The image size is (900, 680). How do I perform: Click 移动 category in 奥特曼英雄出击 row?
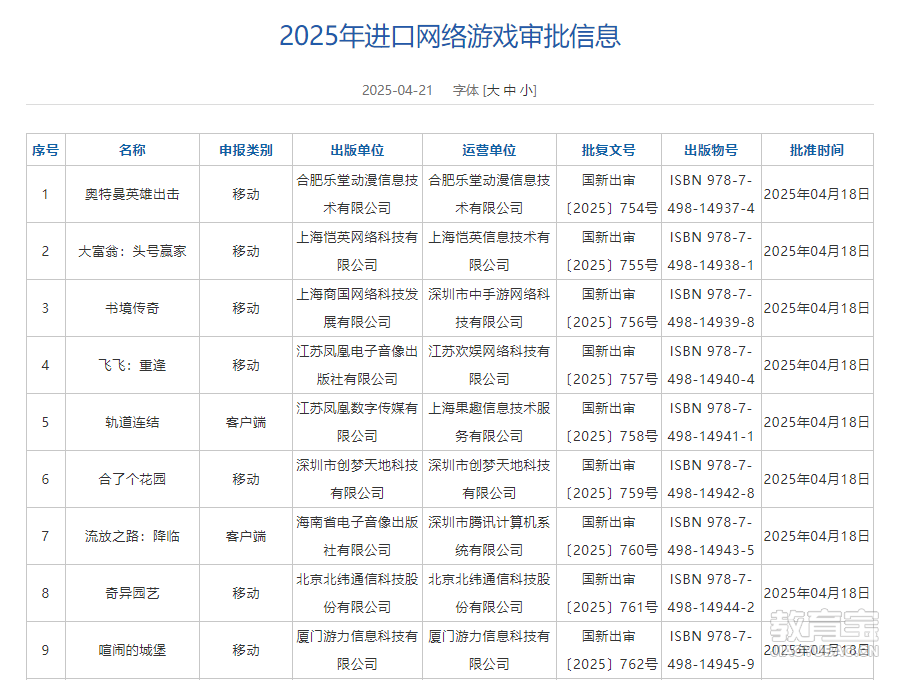246,195
